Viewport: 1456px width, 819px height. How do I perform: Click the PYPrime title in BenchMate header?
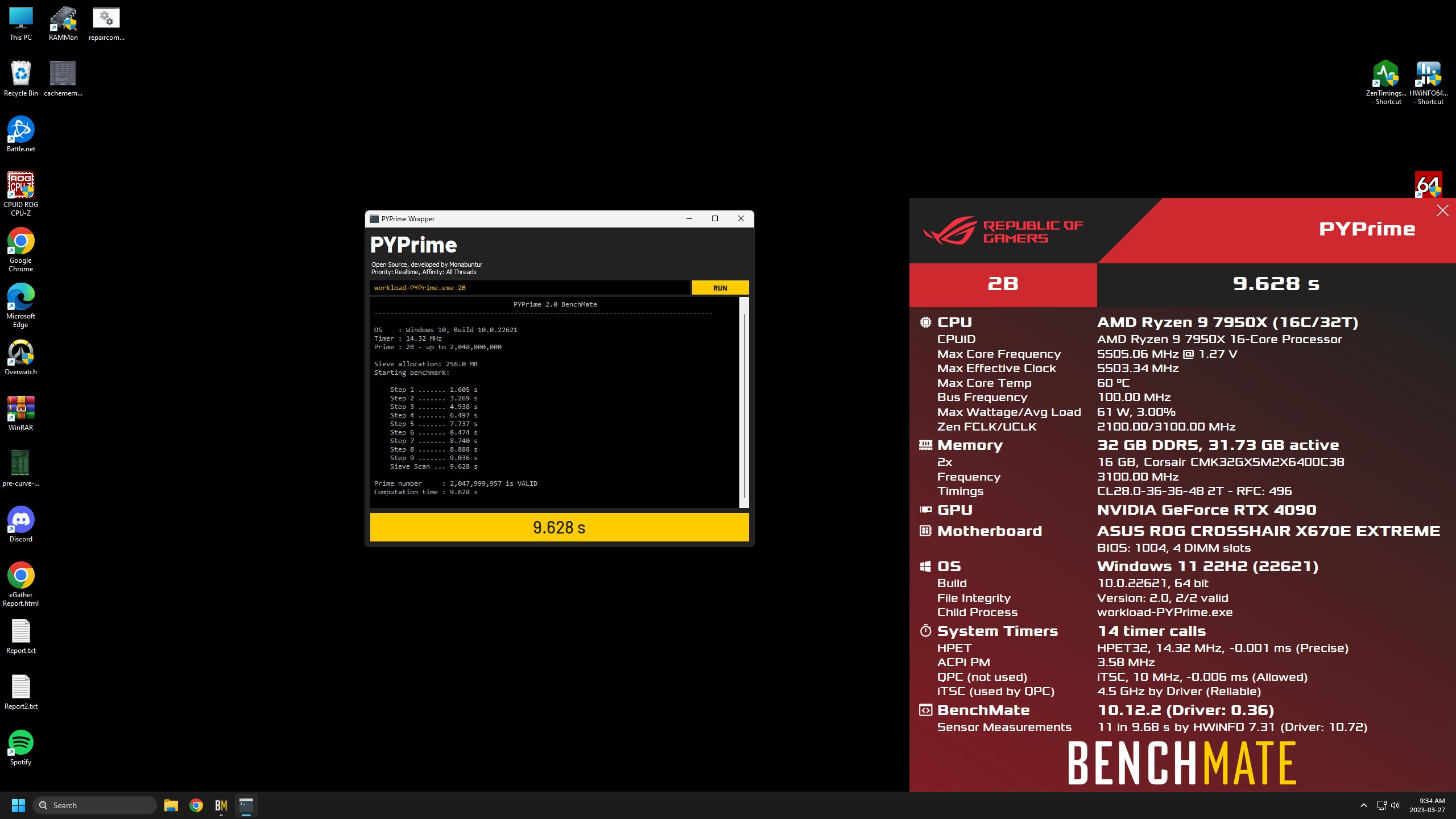(1367, 229)
